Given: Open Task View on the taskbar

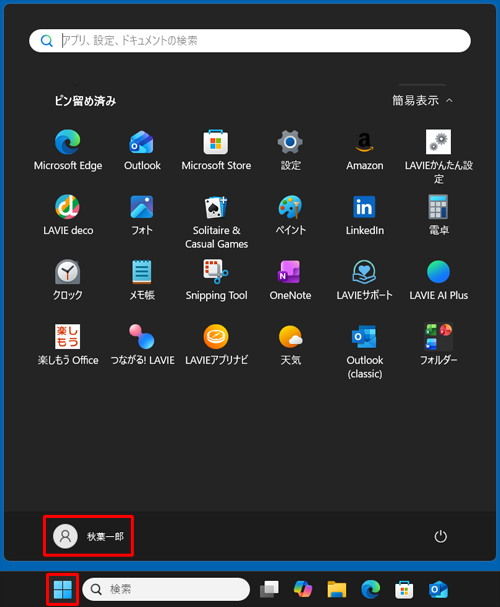Looking at the screenshot, I should (269, 589).
